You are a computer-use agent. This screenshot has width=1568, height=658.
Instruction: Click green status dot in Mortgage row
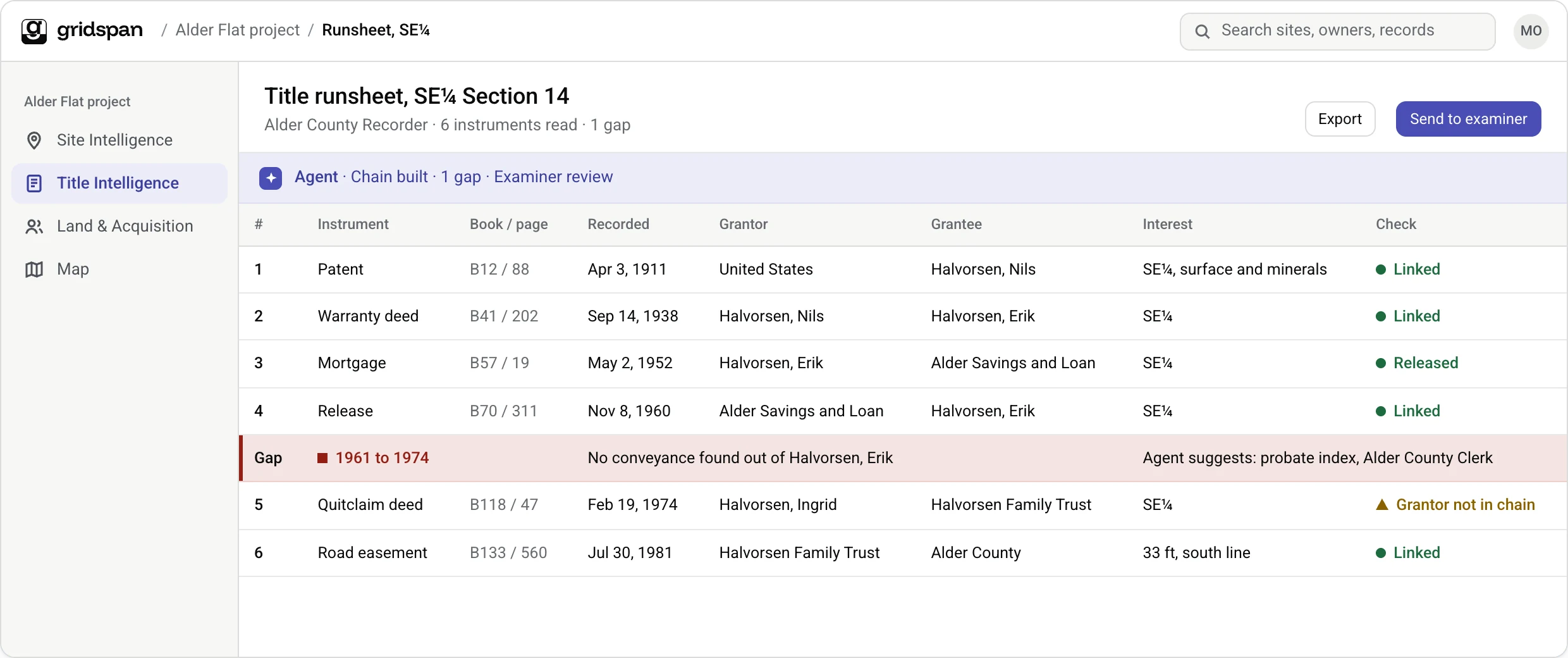coord(1381,363)
